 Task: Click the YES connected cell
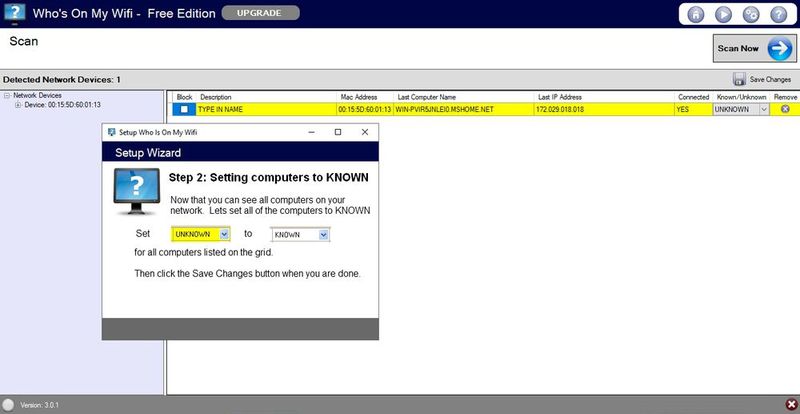pos(693,109)
